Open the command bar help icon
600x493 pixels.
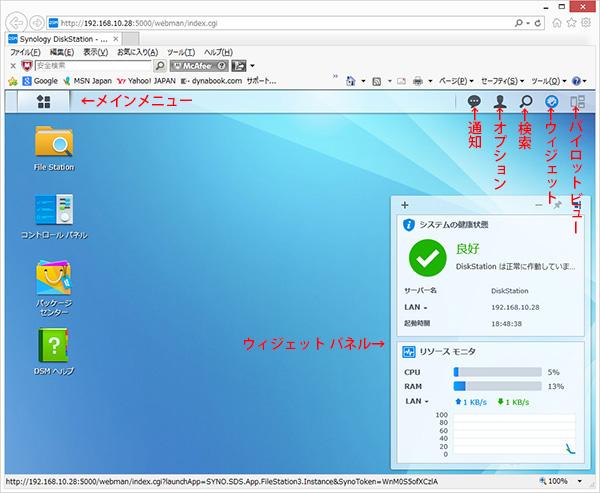coord(576,81)
